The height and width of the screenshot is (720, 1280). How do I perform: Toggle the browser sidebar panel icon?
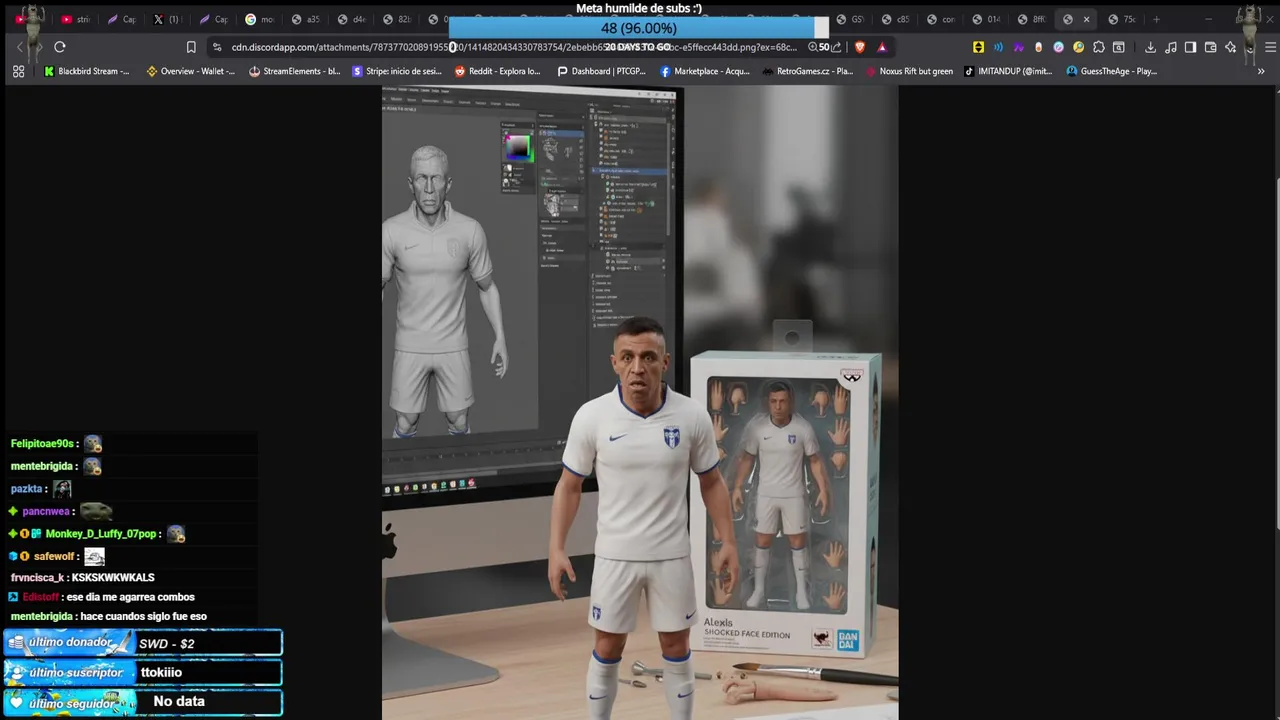point(1190,47)
